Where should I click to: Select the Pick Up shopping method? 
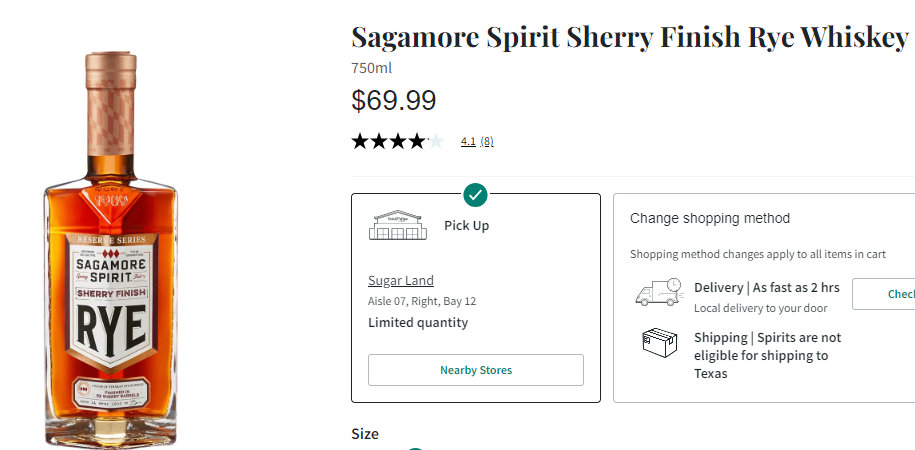466,225
